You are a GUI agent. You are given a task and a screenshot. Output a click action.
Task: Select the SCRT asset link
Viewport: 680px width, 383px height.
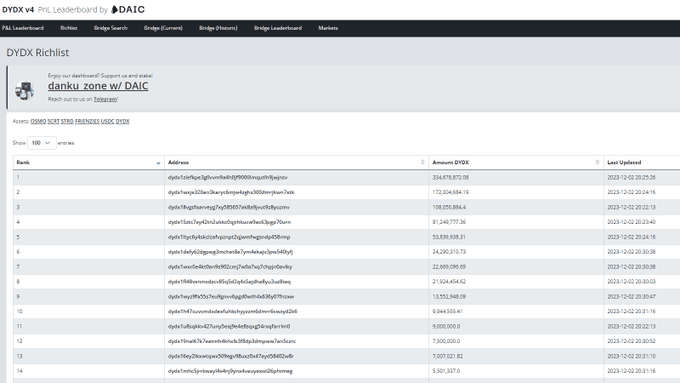(53, 121)
